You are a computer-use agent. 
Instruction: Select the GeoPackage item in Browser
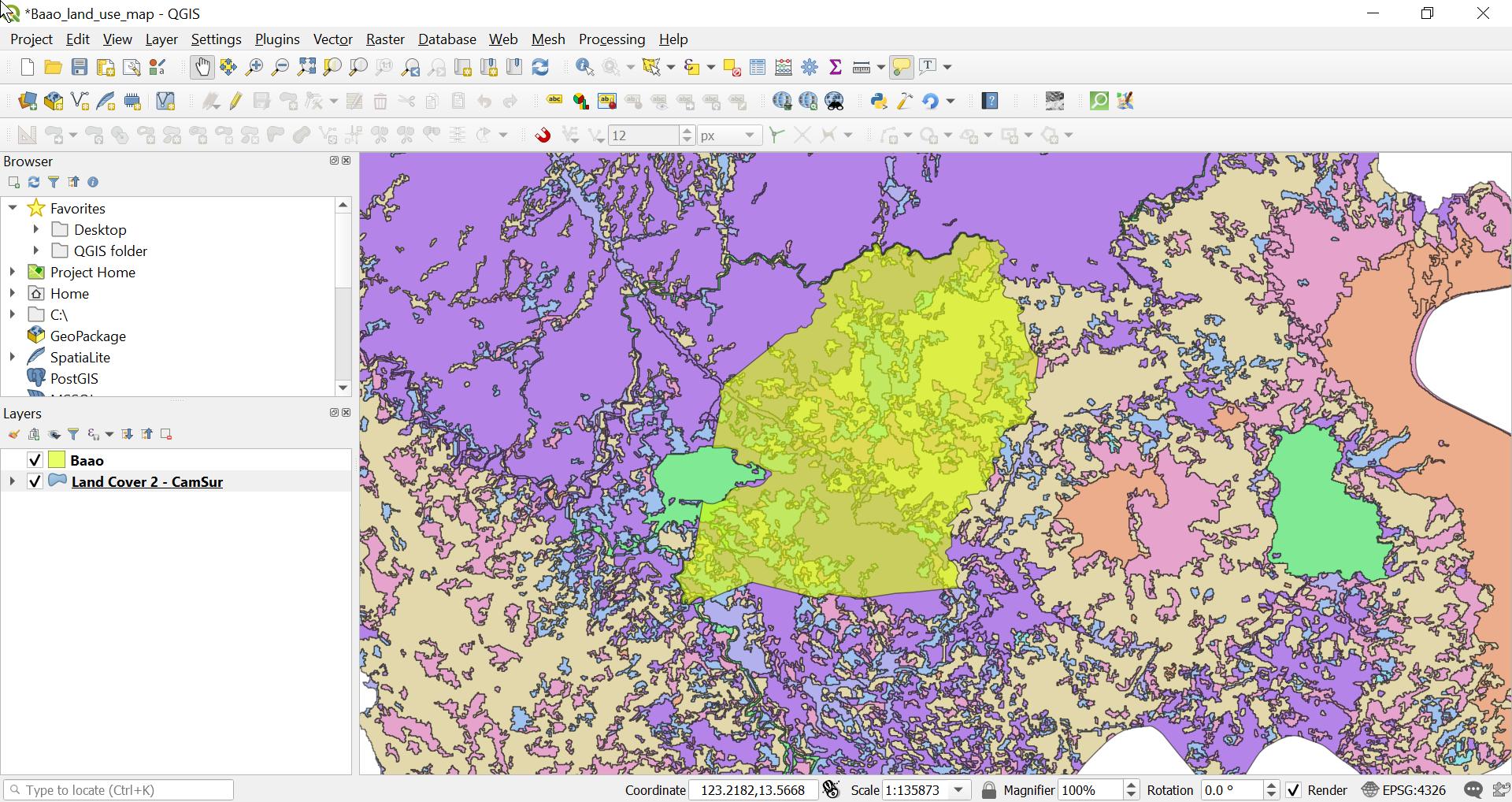click(87, 336)
